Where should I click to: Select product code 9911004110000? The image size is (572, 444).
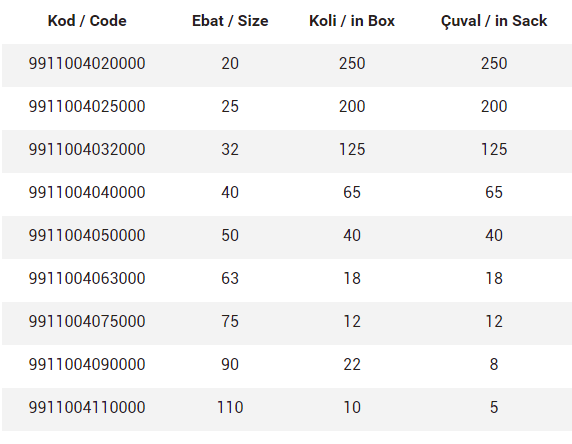[x=87, y=407]
